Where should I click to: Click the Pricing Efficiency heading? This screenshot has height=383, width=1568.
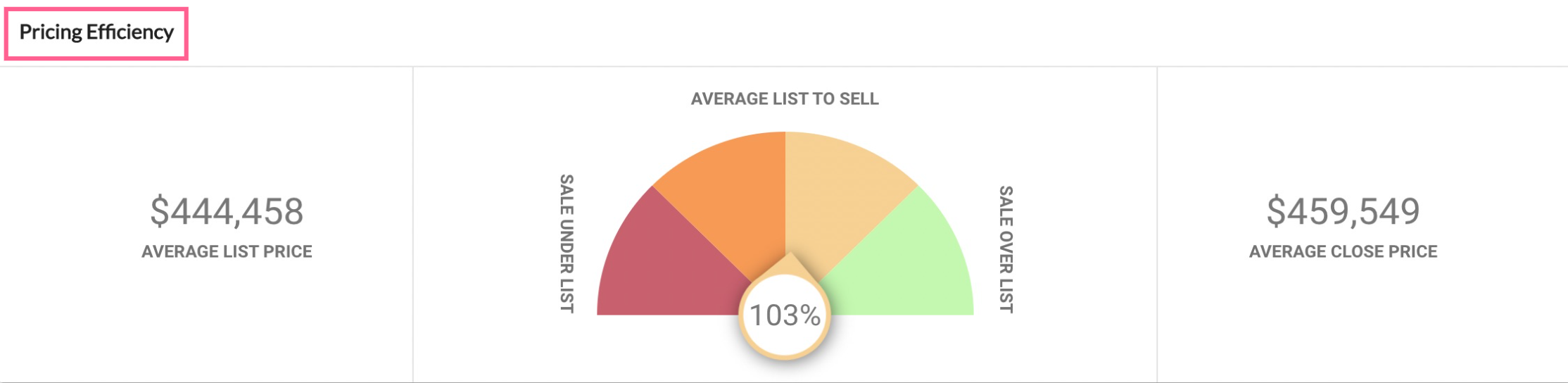(96, 32)
